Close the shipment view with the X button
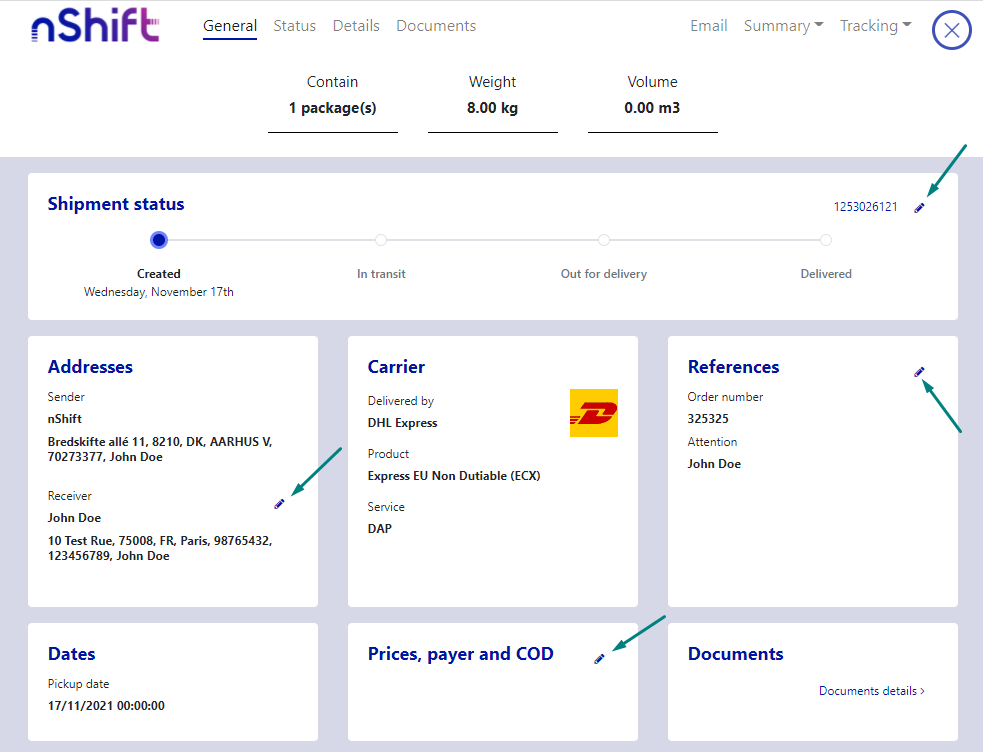The height and width of the screenshot is (752, 983). click(x=951, y=31)
